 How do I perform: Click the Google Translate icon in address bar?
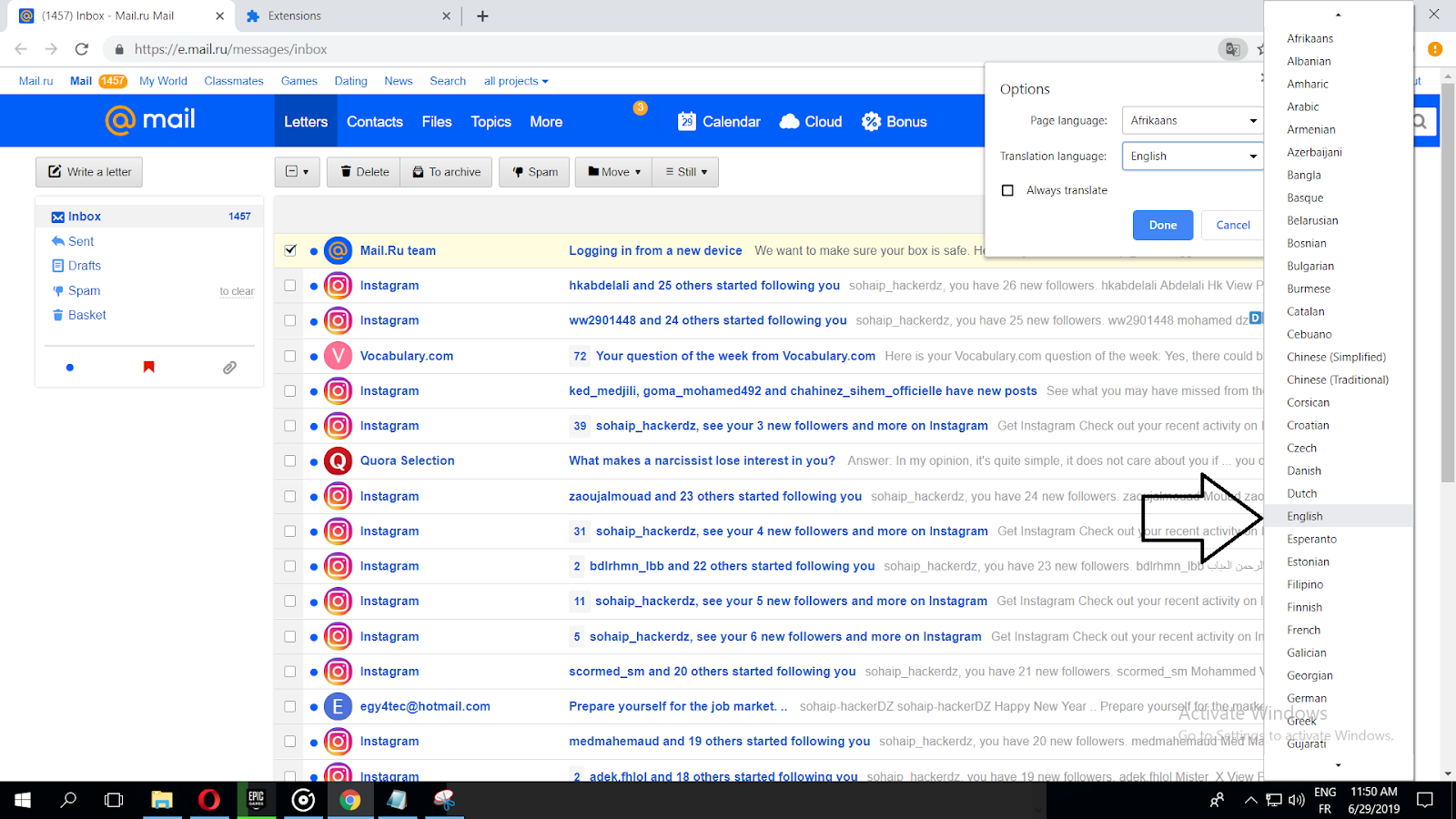pyautogui.click(x=1232, y=49)
